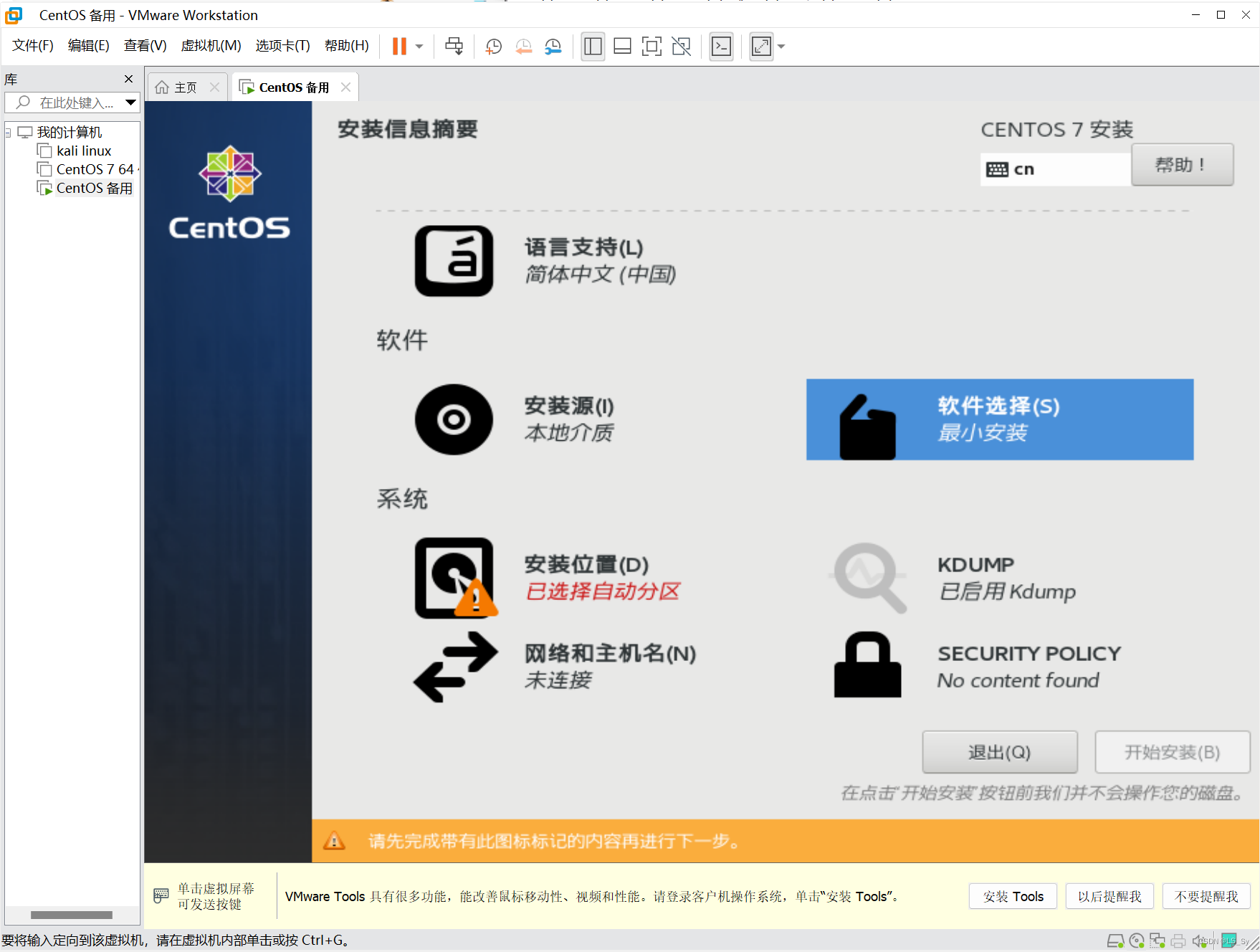Close the 主页 tab

point(214,87)
